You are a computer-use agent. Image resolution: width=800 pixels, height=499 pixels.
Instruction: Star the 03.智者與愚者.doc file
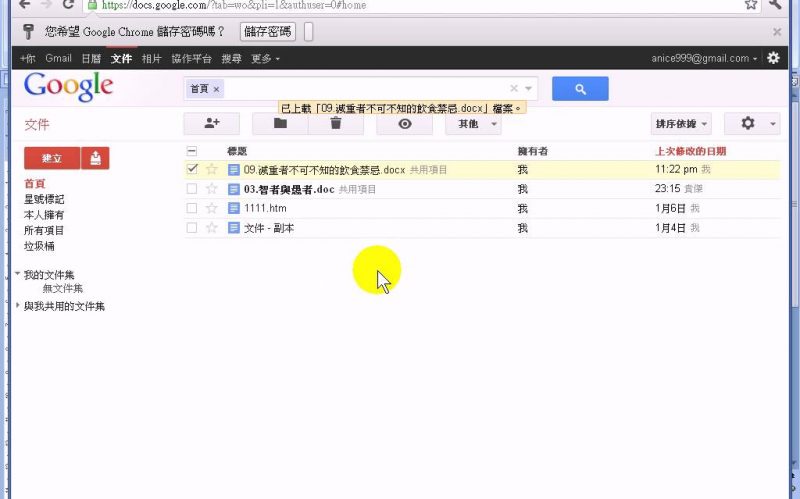[211, 189]
